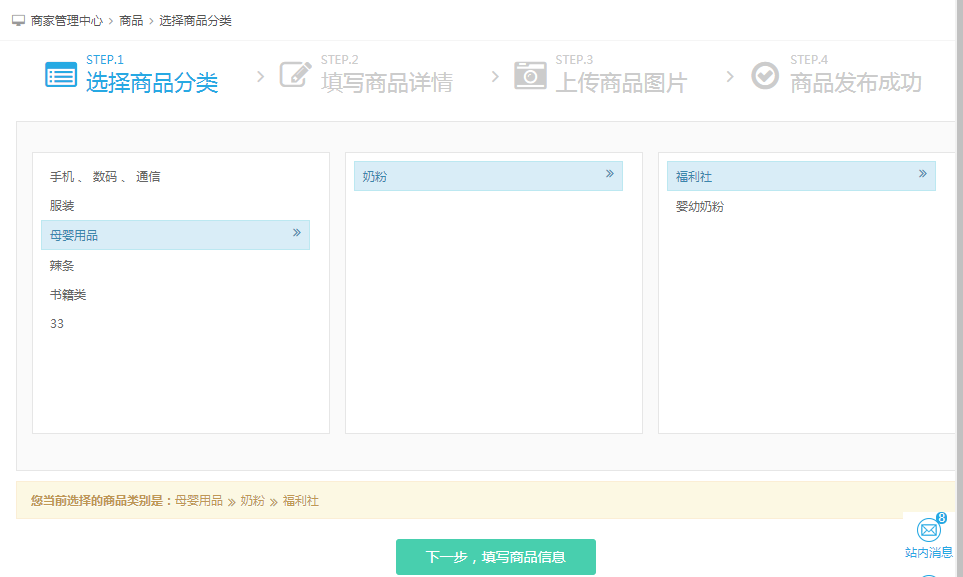Click the camera icon for STEP.3

point(530,75)
